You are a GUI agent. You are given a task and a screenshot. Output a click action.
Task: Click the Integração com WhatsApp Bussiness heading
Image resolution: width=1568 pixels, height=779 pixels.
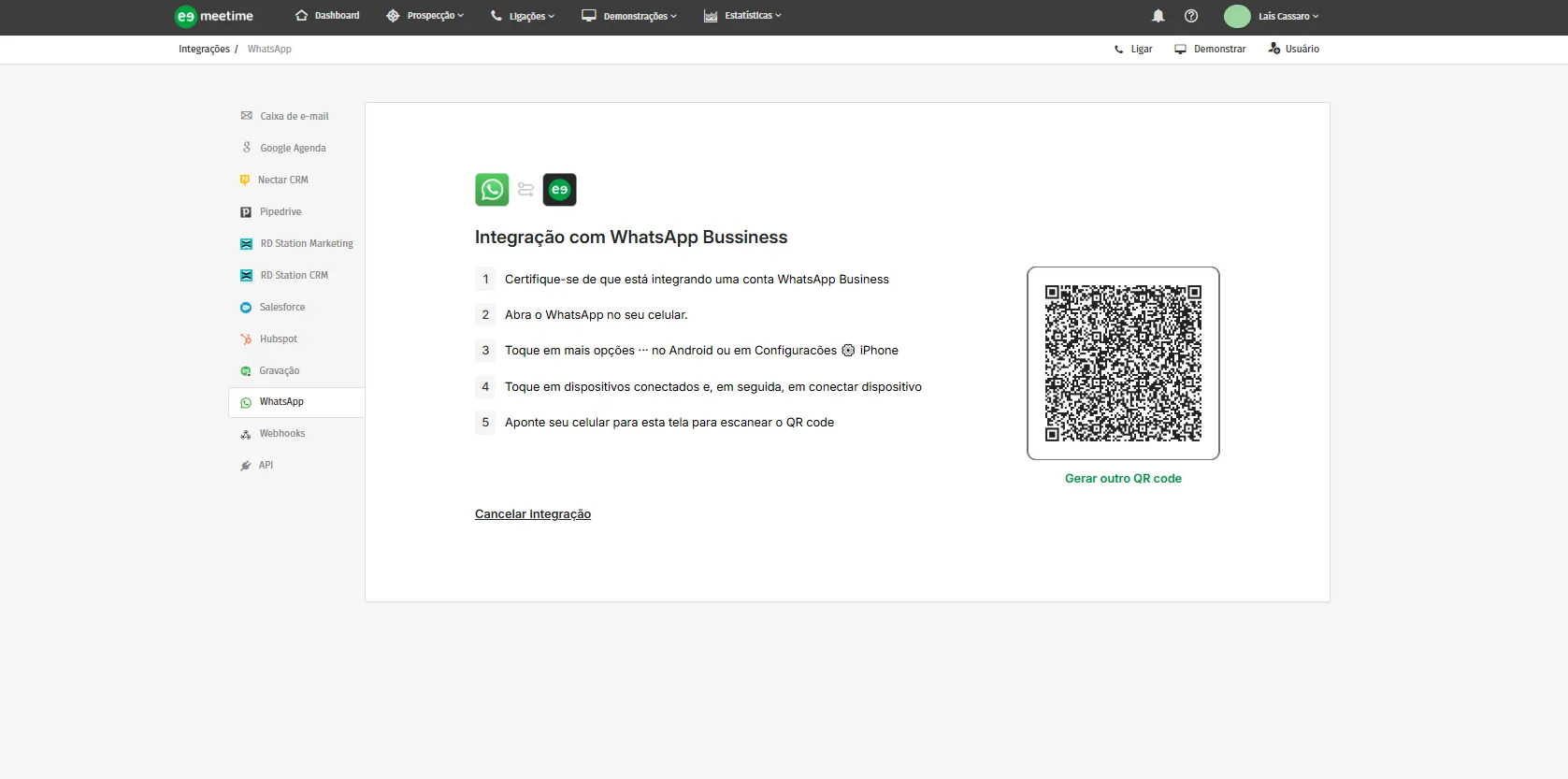tap(631, 238)
